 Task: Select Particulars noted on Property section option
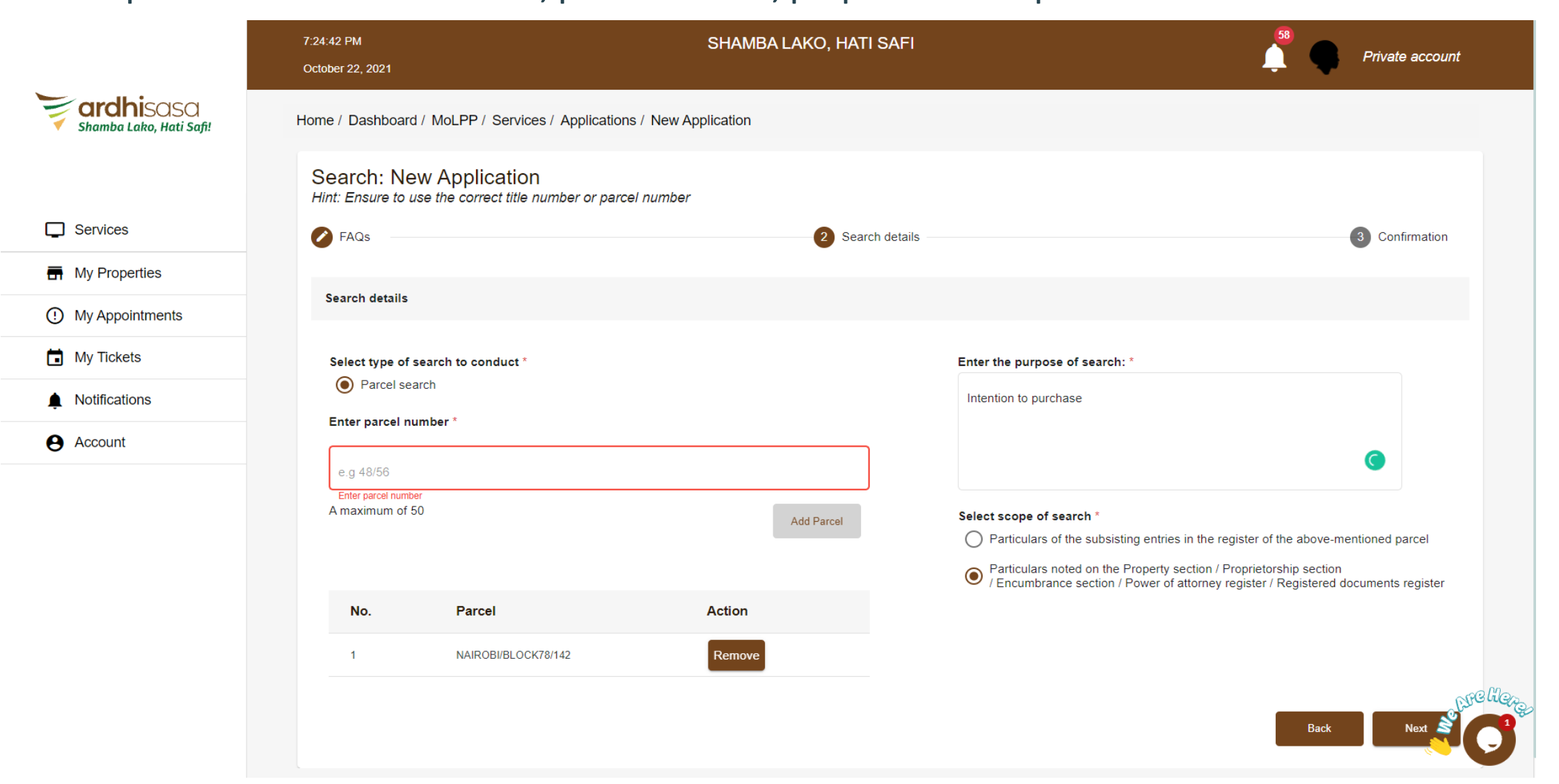[x=974, y=576]
